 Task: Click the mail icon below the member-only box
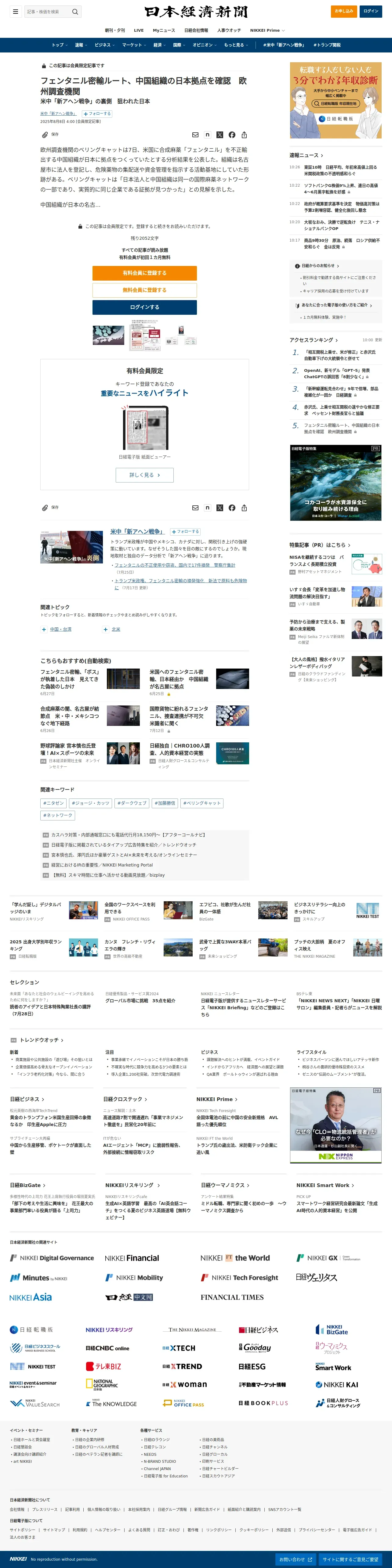coord(195,508)
